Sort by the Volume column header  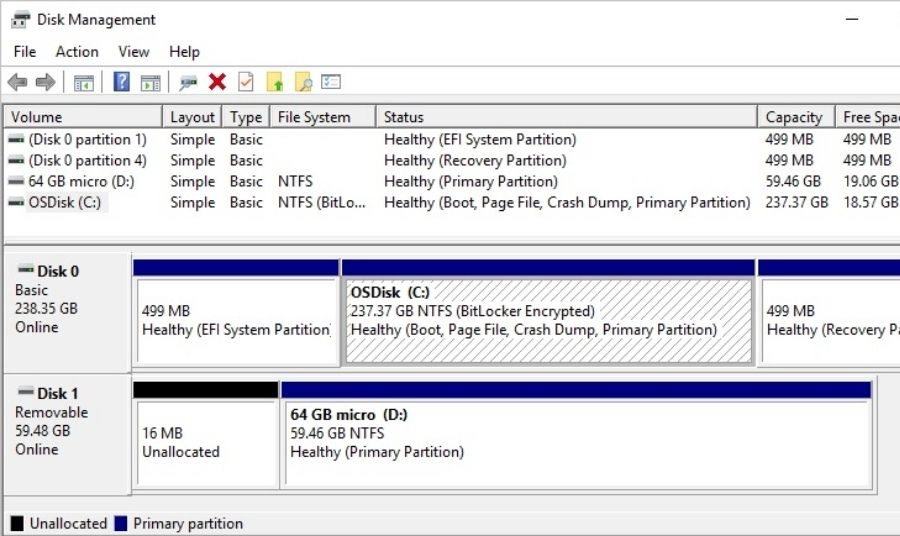[x=83, y=117]
